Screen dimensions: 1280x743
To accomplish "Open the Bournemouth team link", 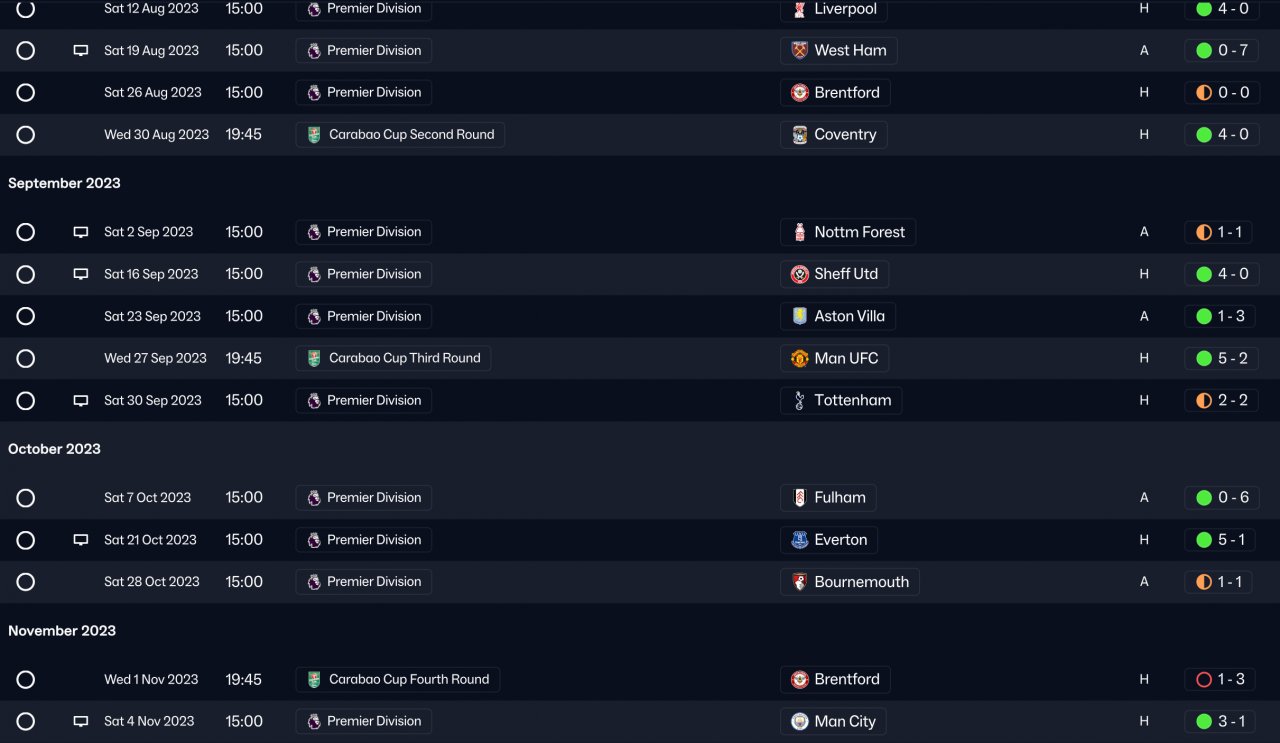I will pyautogui.click(x=860, y=582).
